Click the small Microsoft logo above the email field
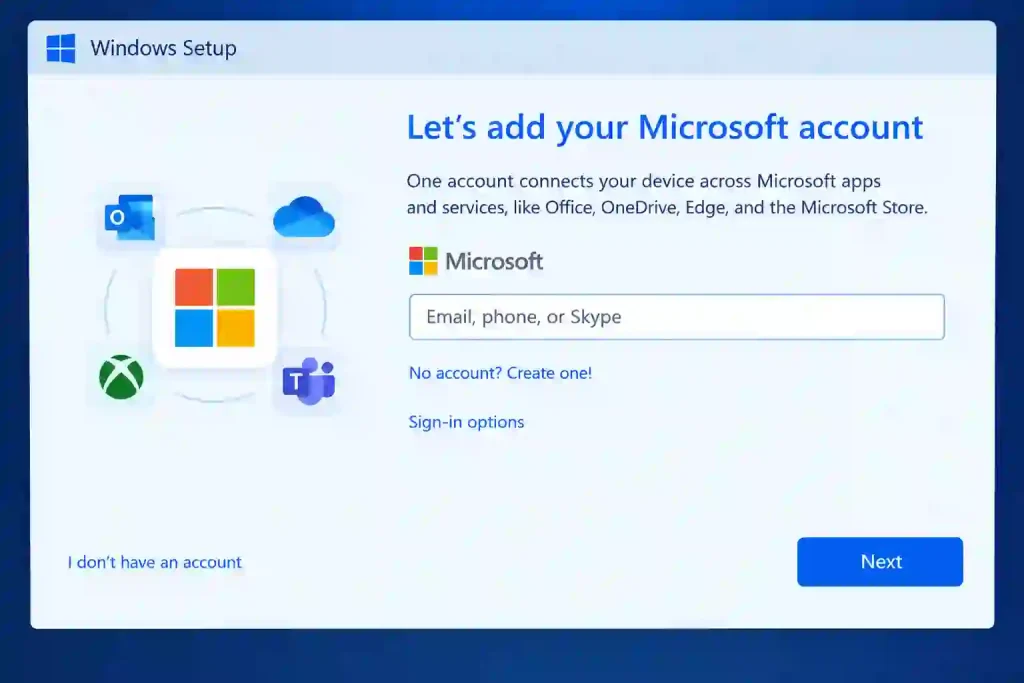 (x=423, y=261)
